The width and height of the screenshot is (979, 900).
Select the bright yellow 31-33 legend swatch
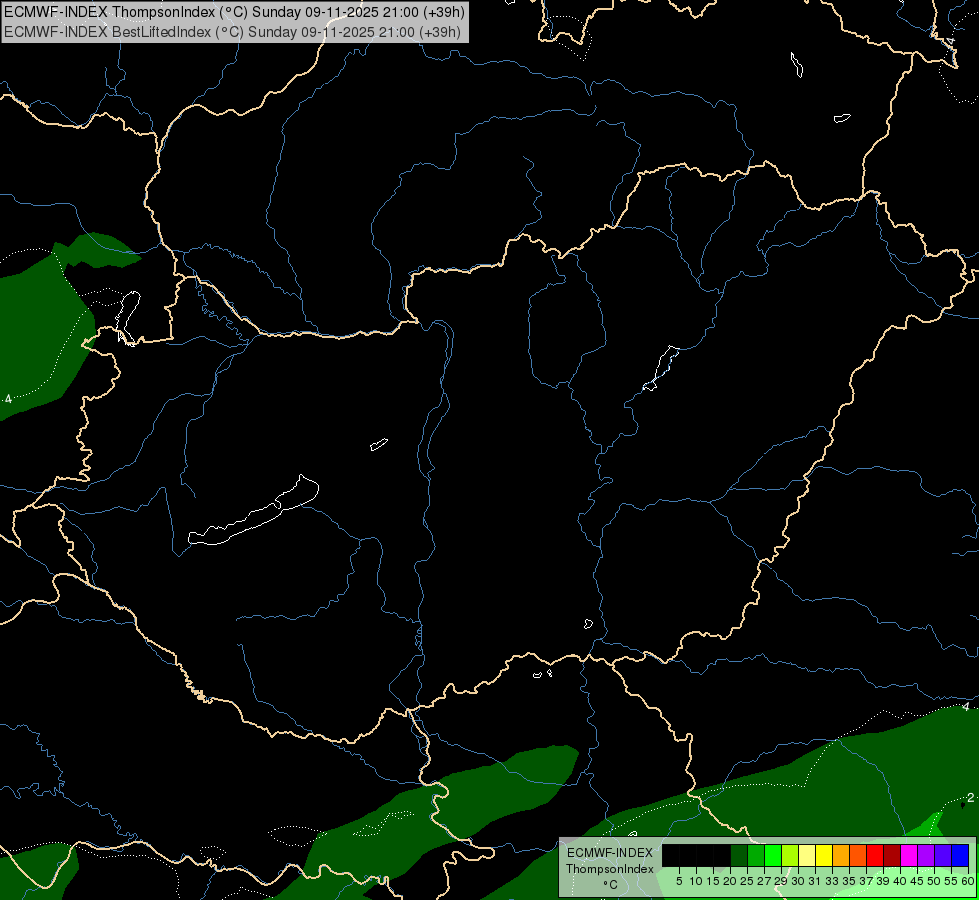[x=824, y=855]
